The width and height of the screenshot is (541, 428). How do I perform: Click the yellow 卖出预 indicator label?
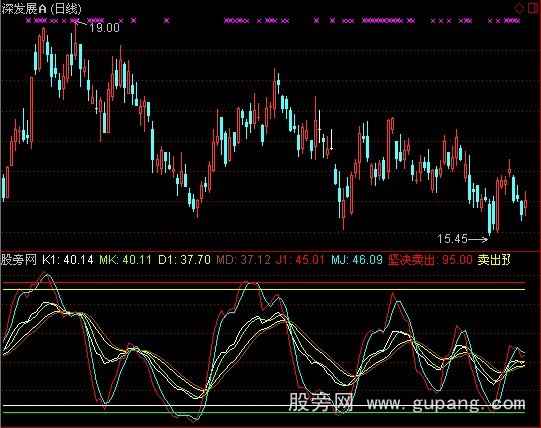click(x=494, y=260)
